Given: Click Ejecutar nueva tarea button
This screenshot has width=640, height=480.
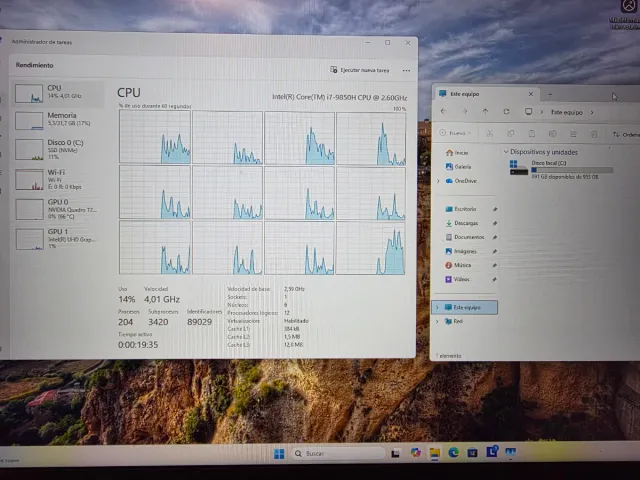Looking at the screenshot, I should point(361,70).
